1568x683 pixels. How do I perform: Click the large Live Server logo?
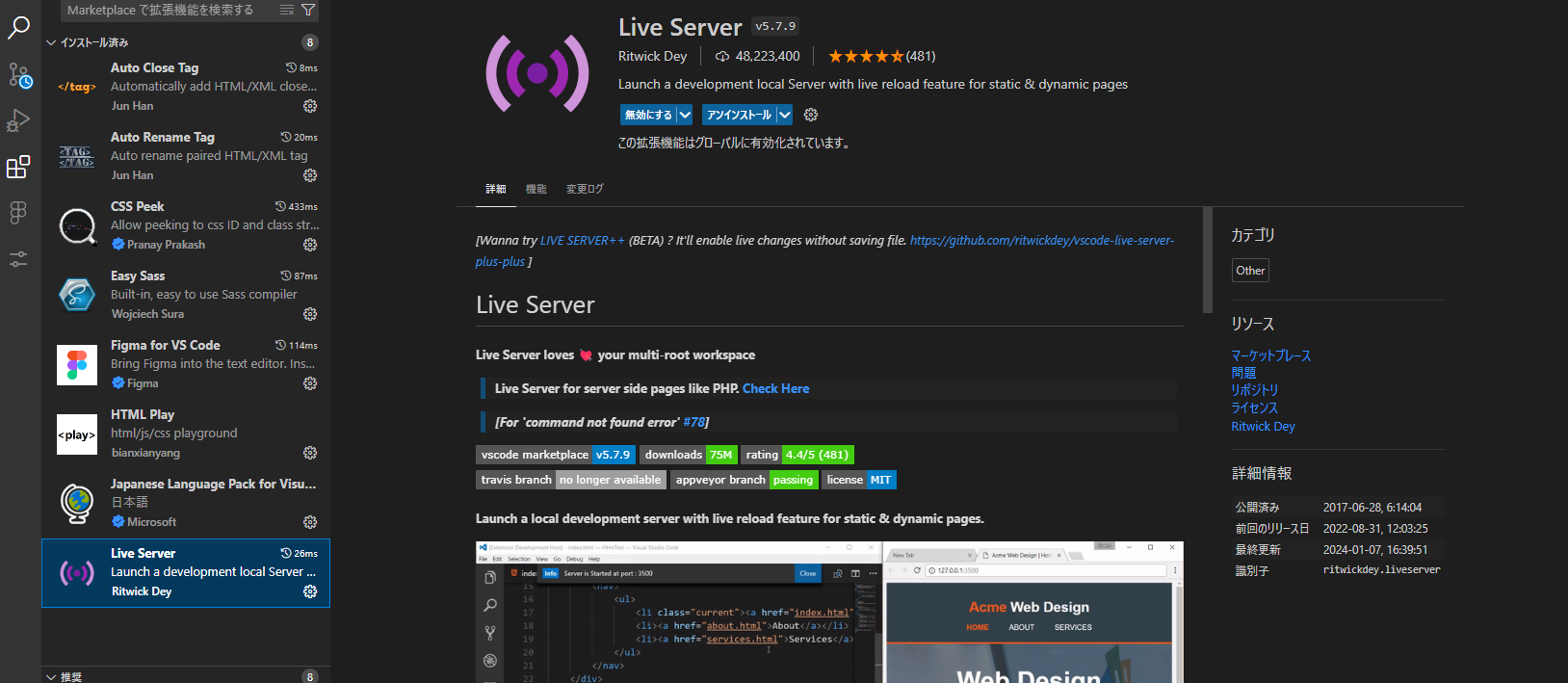coord(537,72)
